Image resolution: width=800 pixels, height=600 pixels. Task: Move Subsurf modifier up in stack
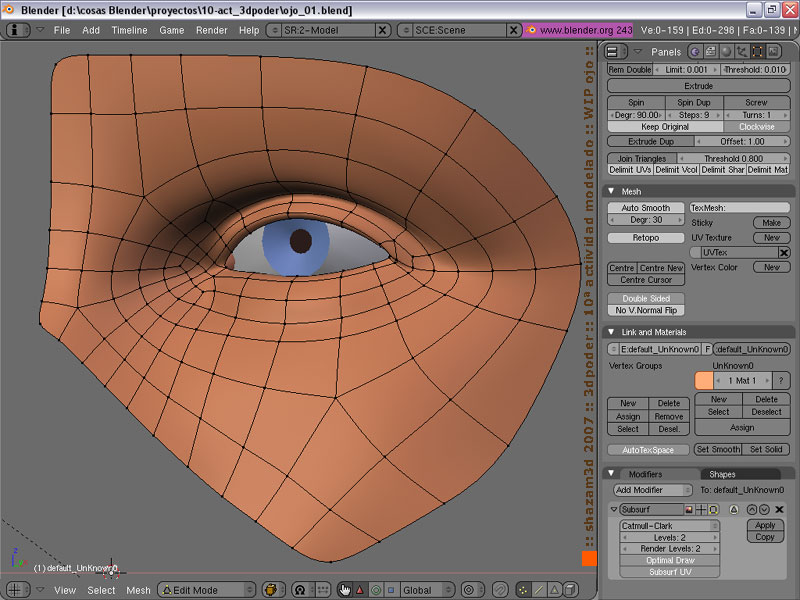coord(751,510)
